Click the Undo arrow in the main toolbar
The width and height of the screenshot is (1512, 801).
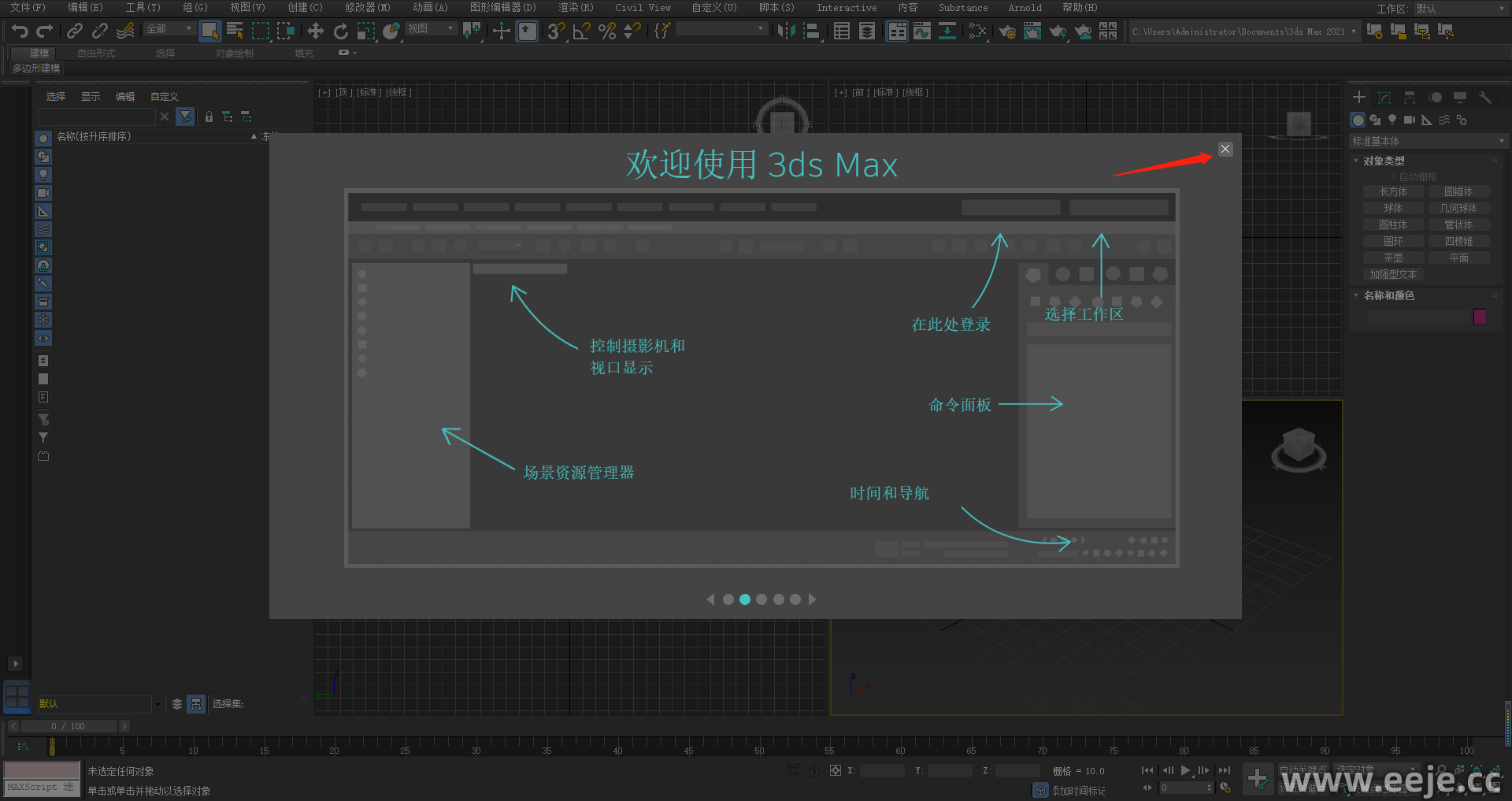point(20,31)
